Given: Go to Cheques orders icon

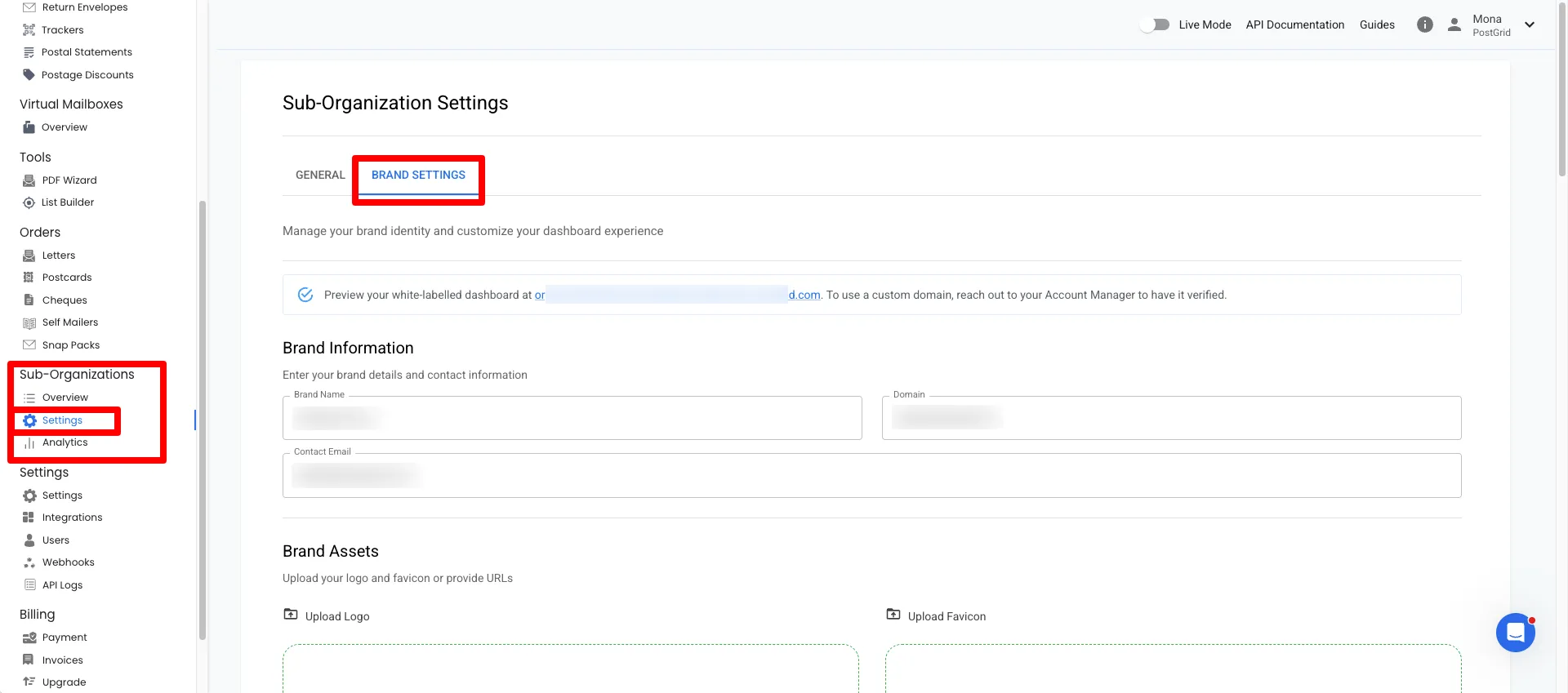Looking at the screenshot, I should [29, 300].
